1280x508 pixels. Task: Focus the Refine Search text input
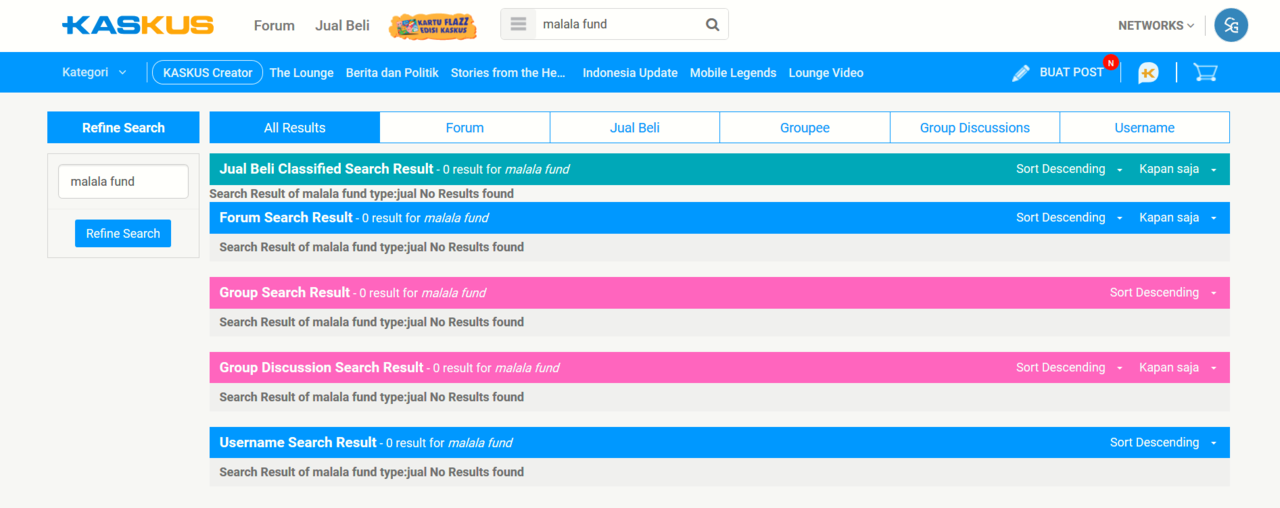[123, 181]
